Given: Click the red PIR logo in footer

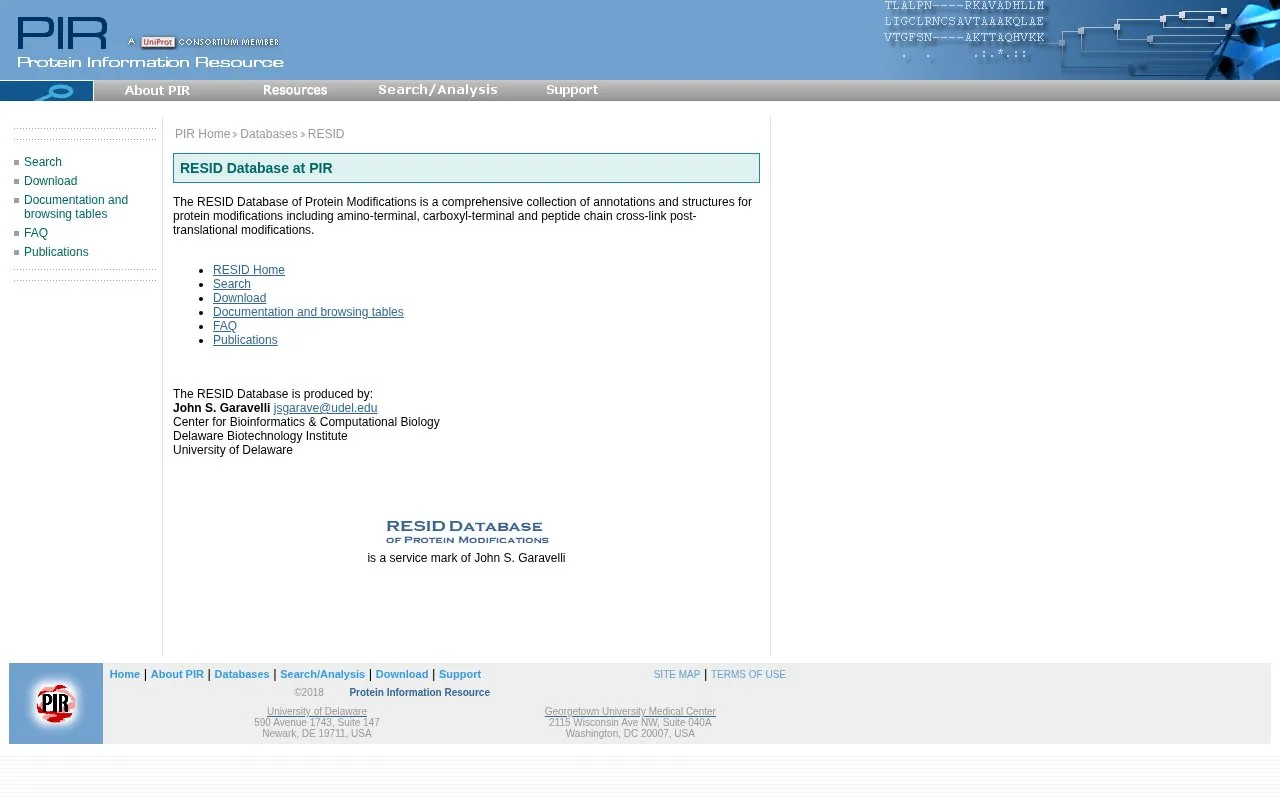Looking at the screenshot, I should click(56, 703).
